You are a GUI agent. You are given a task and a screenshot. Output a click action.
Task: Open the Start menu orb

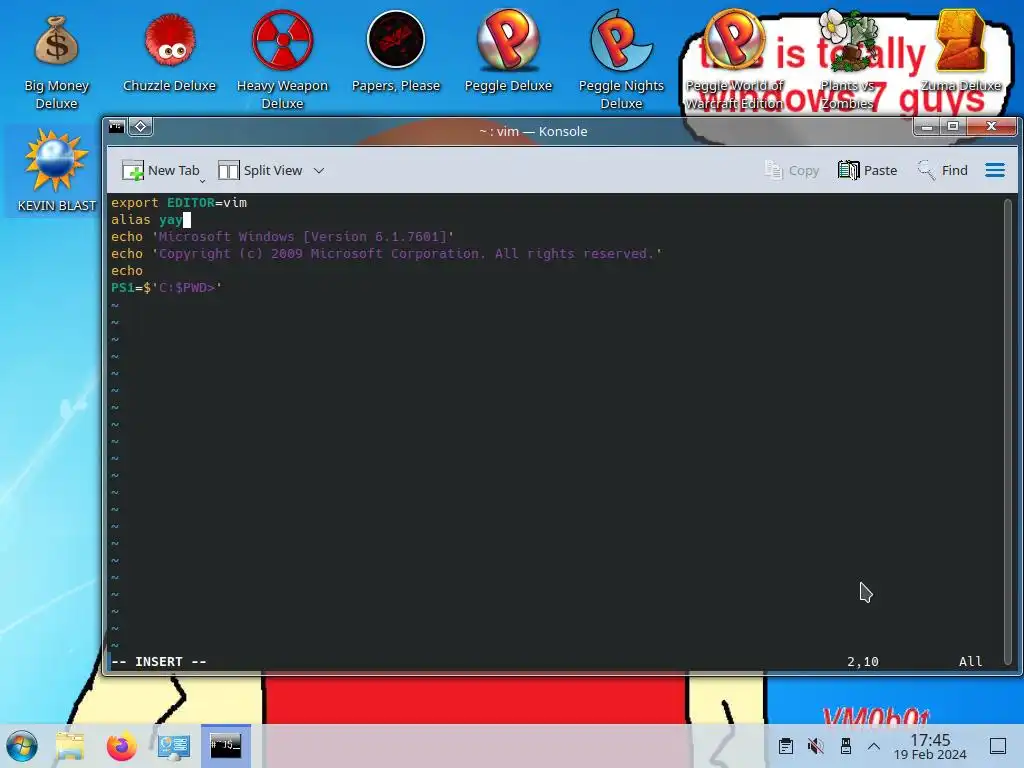pyautogui.click(x=22, y=746)
